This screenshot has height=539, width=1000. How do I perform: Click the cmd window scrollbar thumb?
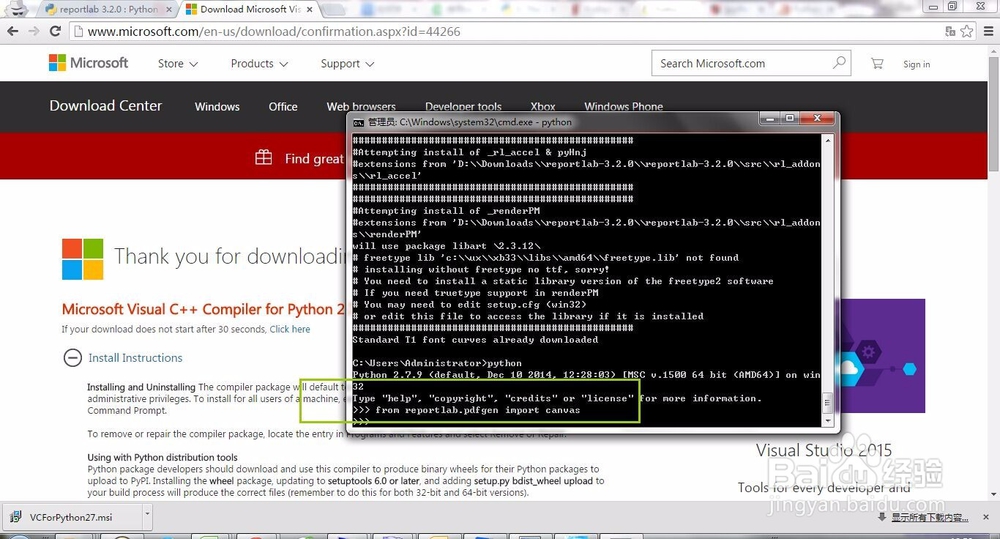tap(828, 402)
